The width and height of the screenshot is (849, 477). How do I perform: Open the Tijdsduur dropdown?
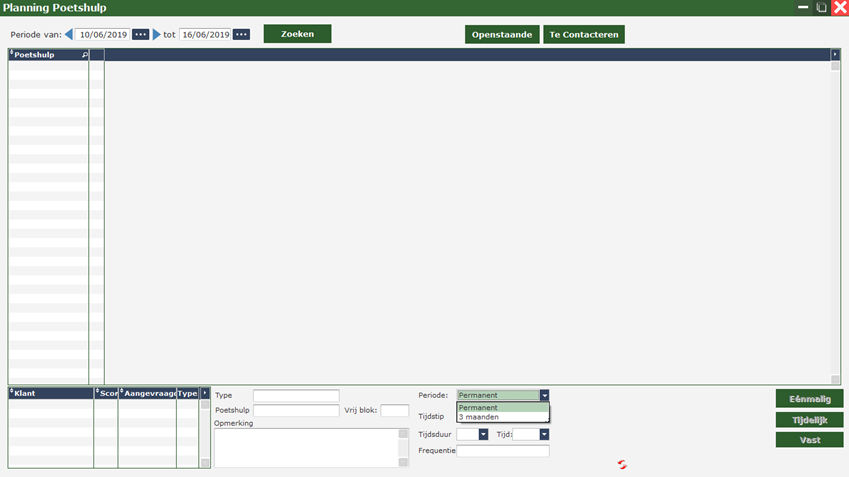(483, 434)
